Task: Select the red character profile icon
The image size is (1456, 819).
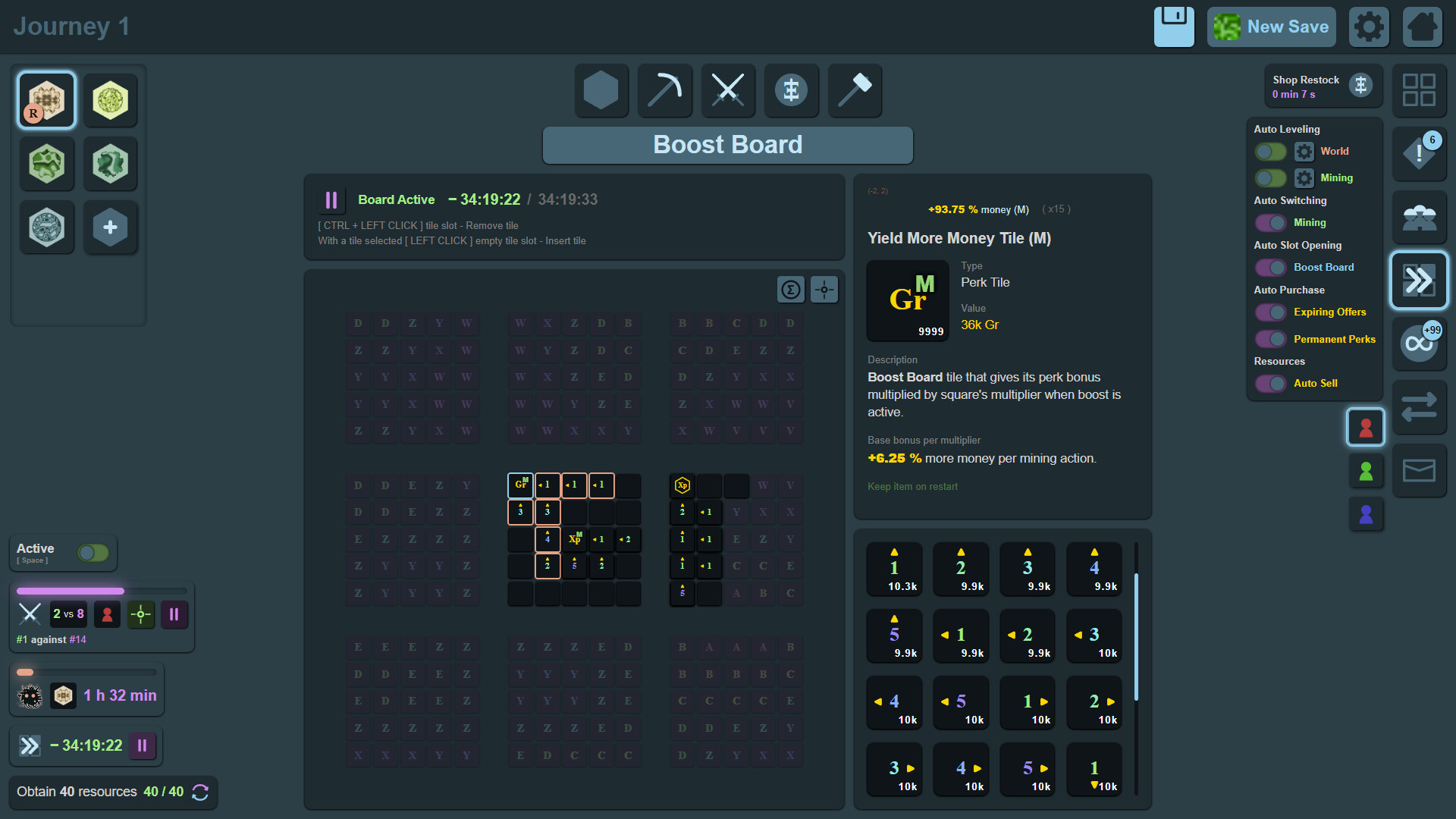Action: point(1366,427)
